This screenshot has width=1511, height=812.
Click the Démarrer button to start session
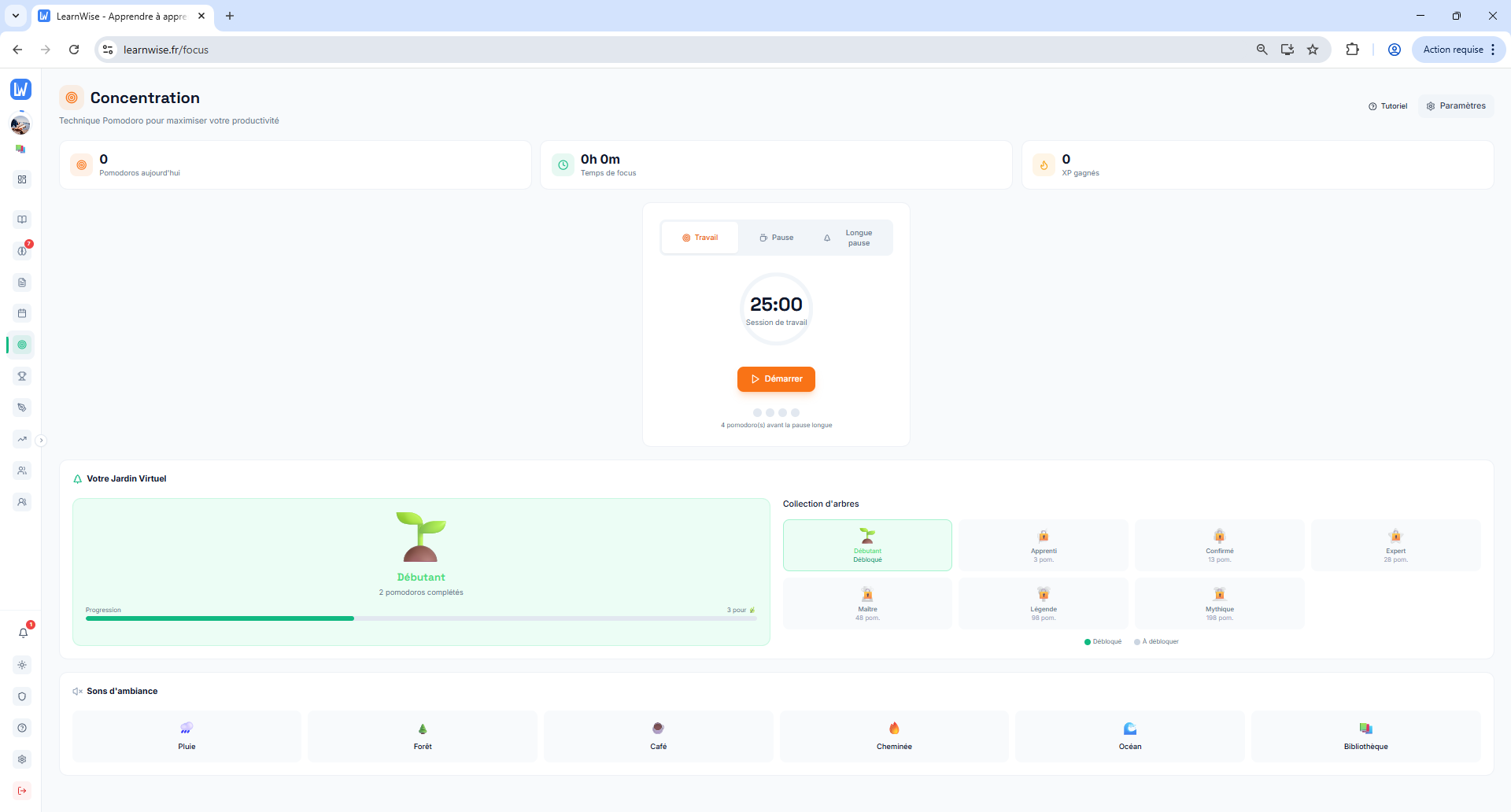[776, 378]
